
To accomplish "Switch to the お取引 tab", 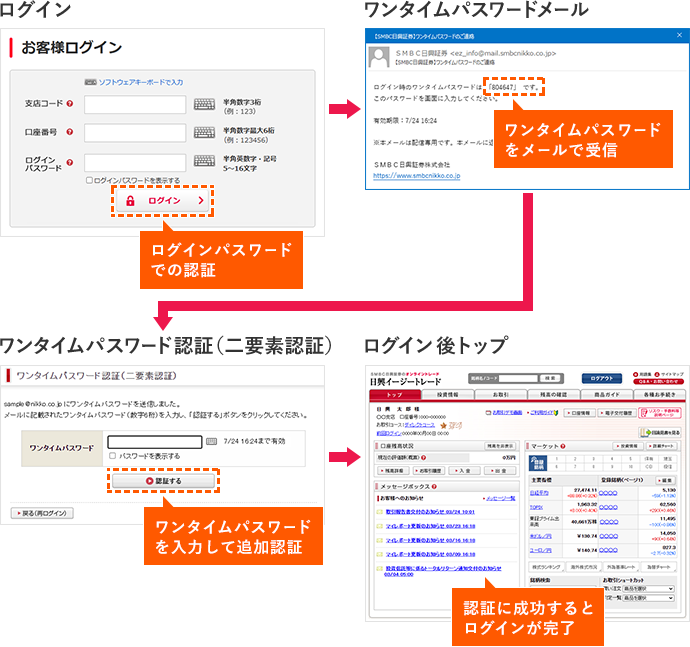I will point(501,395).
